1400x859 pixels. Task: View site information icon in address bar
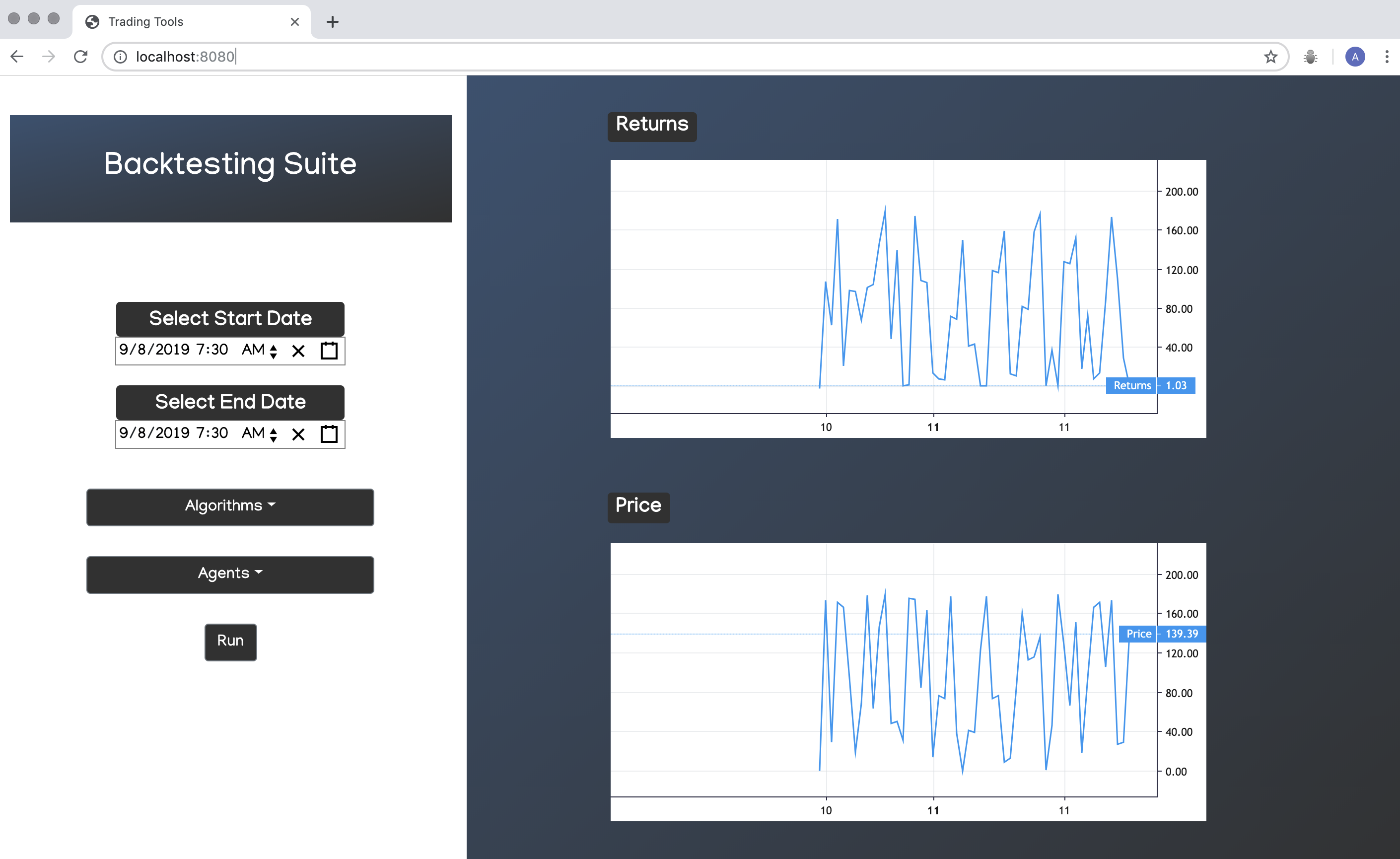121,57
